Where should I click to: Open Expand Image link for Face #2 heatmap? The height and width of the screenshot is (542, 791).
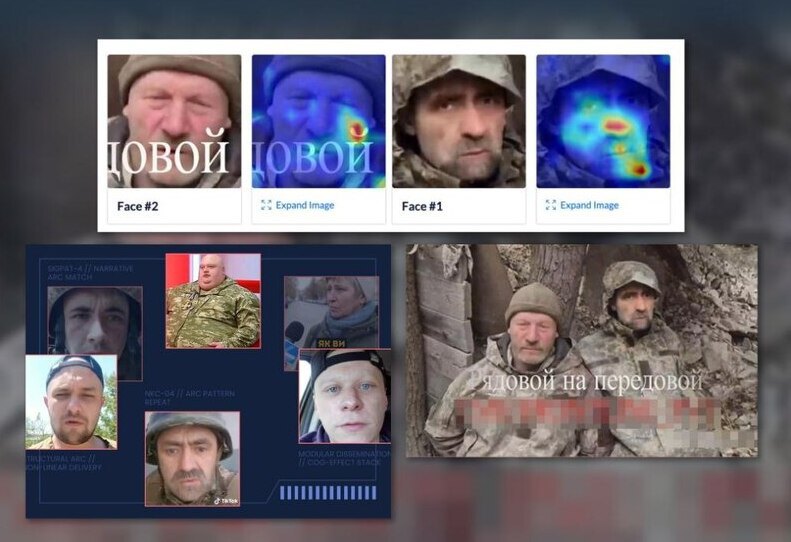(305, 205)
